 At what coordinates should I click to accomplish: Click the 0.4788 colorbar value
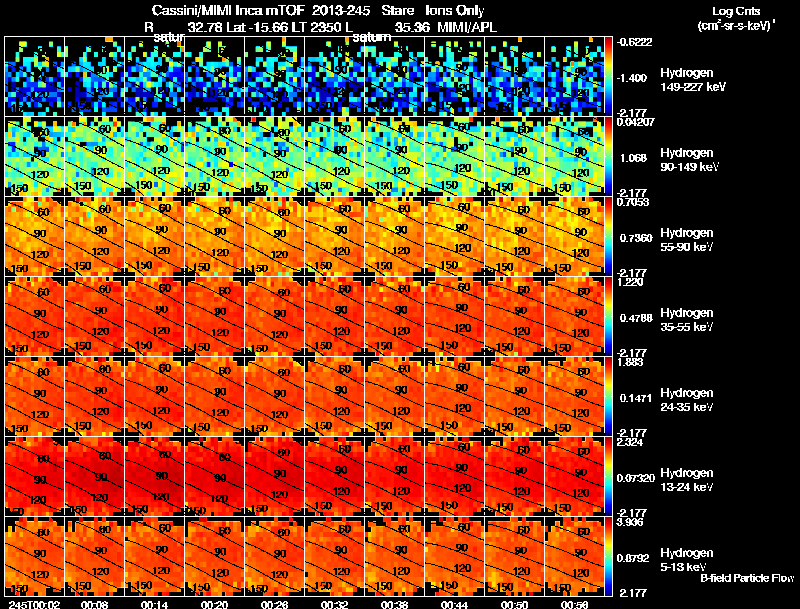[636, 318]
